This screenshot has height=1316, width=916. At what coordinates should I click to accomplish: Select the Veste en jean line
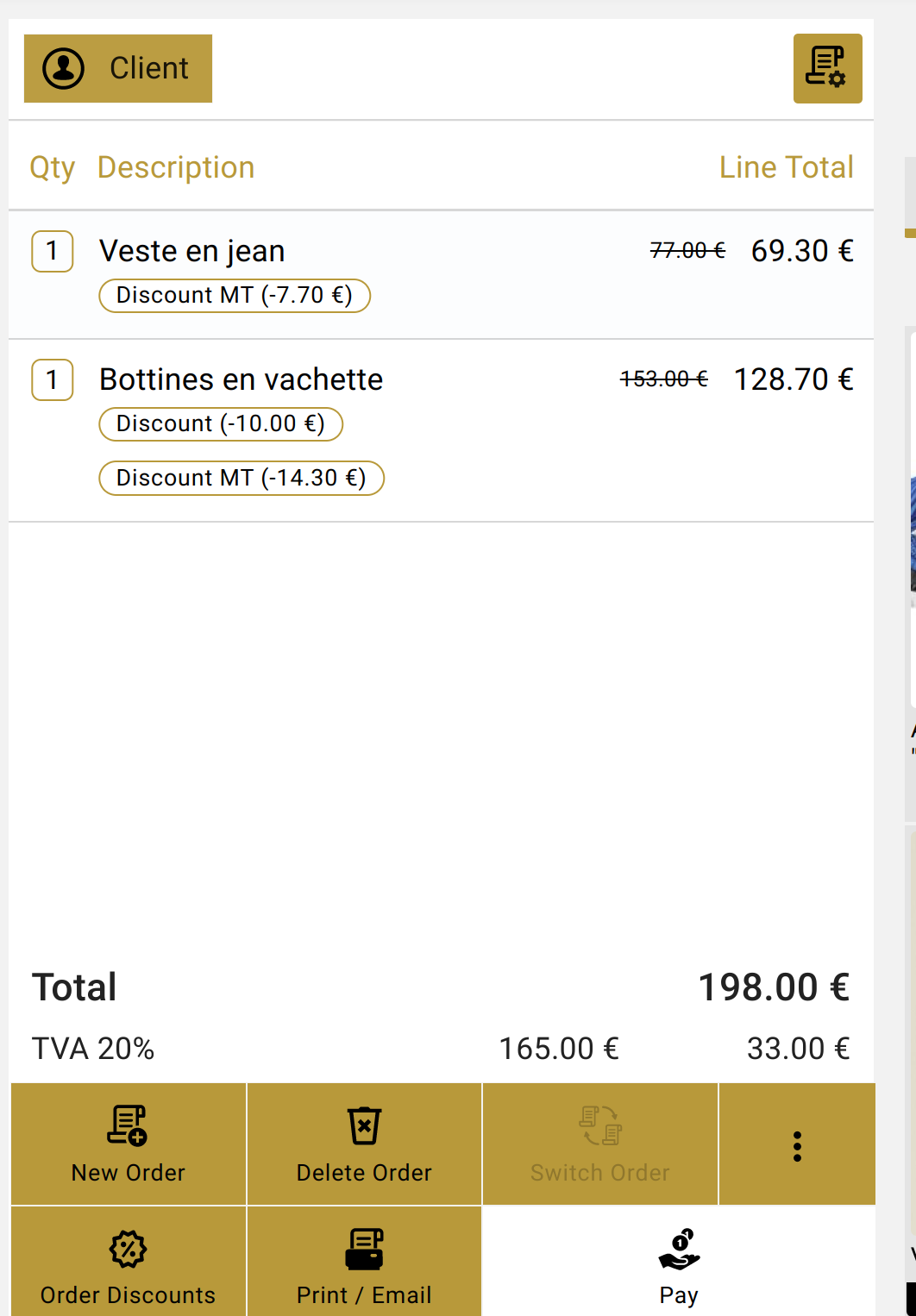click(442, 274)
